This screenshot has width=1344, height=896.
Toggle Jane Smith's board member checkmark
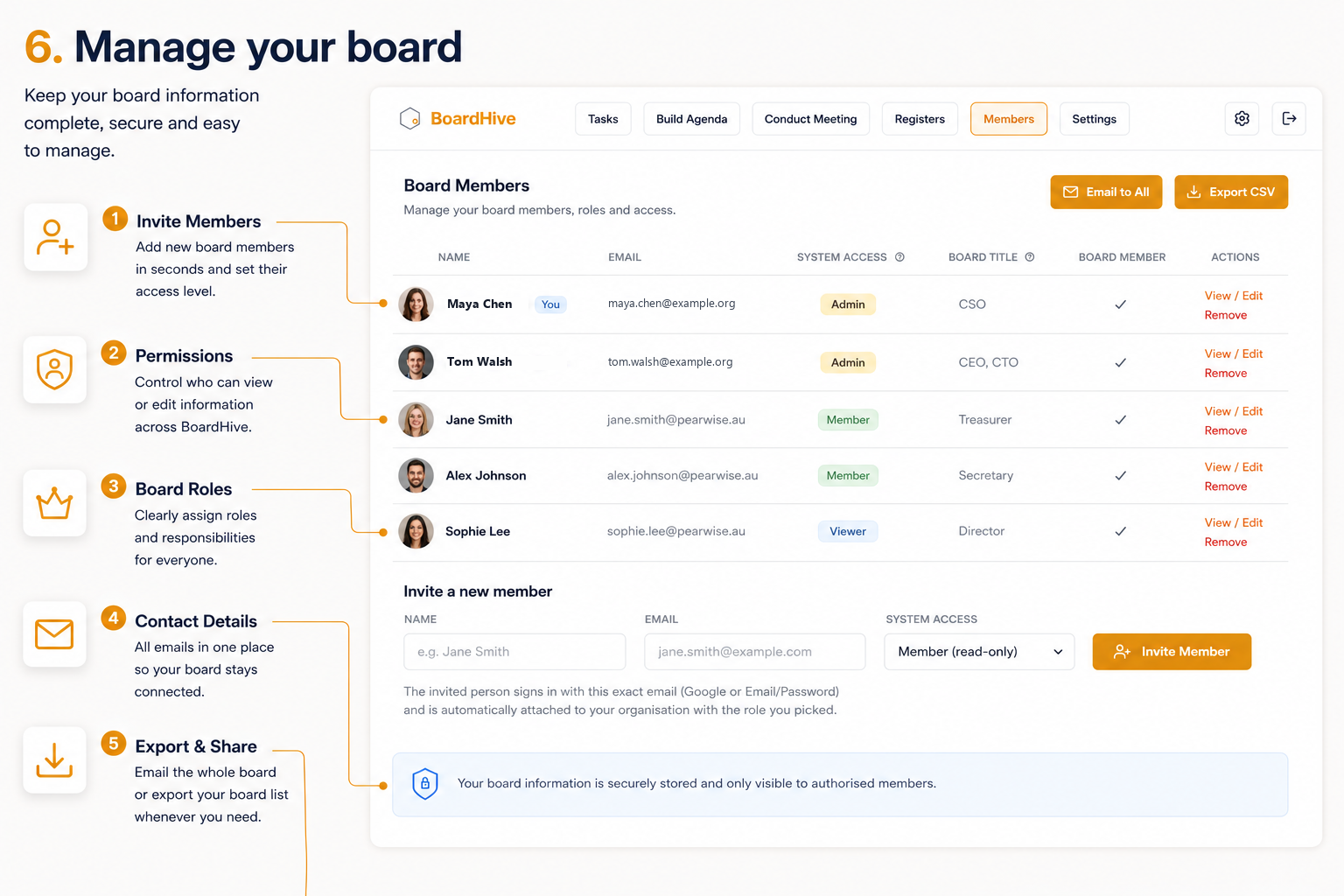[x=1120, y=420]
